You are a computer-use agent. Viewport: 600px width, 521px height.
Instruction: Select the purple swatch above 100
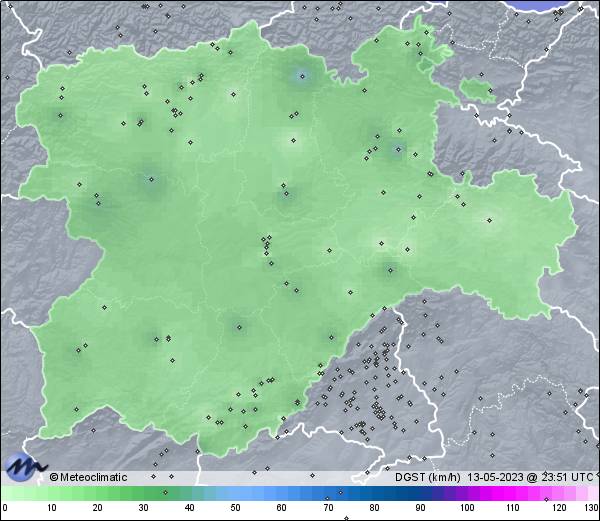(x=466, y=493)
